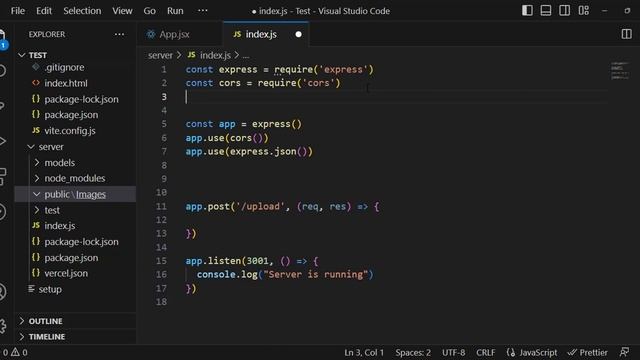Click Ln 3, Col 1 status item
The width and height of the screenshot is (640, 360).
pyautogui.click(x=364, y=352)
